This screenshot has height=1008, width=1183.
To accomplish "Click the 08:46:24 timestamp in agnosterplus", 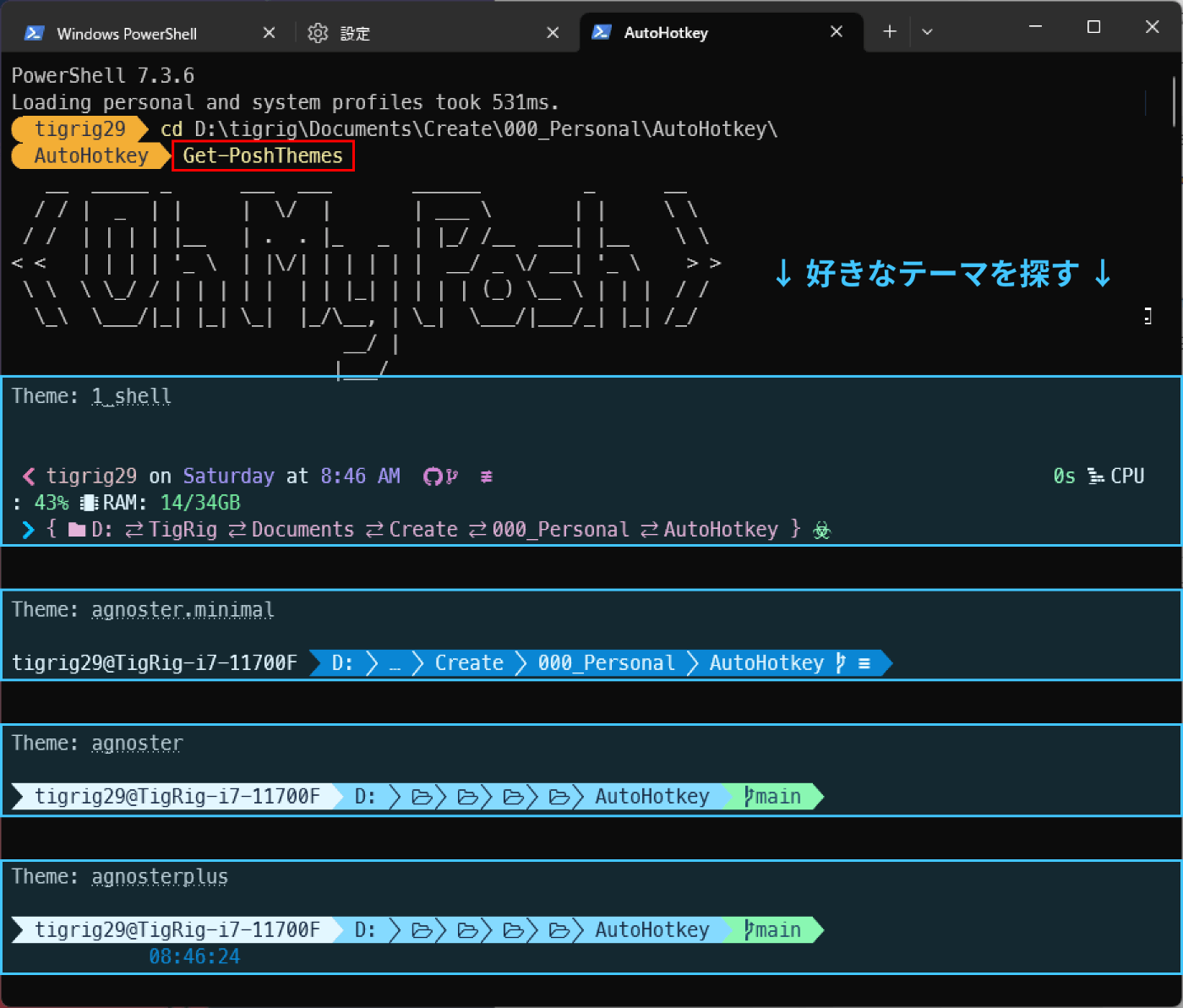I will [194, 957].
